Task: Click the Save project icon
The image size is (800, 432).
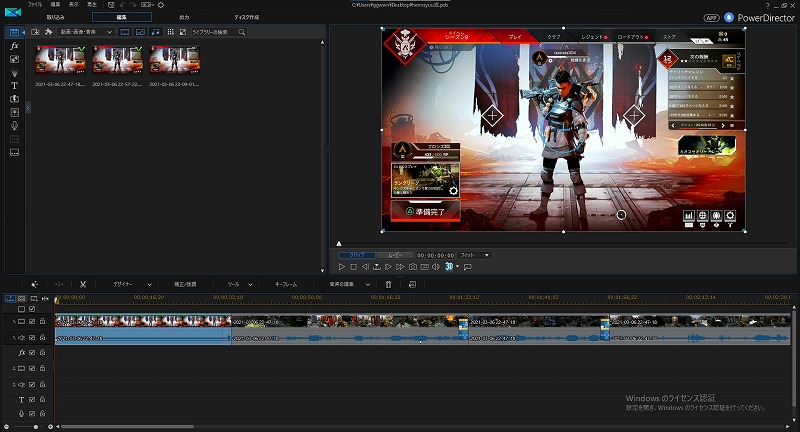Action: tap(111, 5)
